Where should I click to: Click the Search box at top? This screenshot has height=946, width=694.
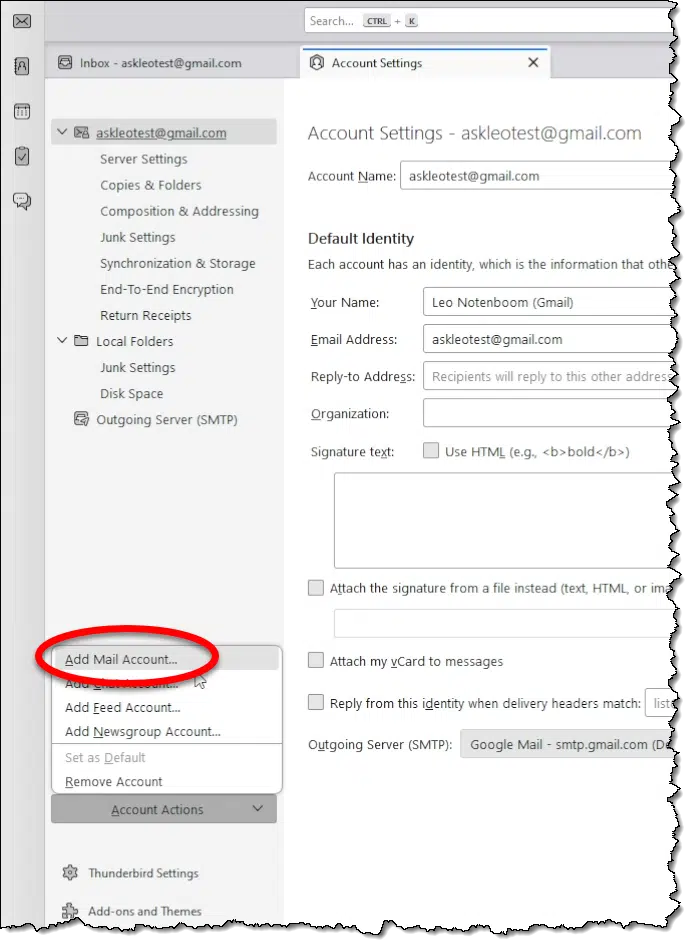coord(487,21)
